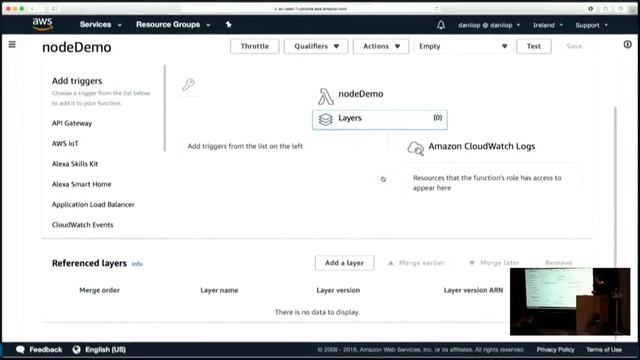The image size is (640, 360).
Task: Open the Services menu
Action: (100, 24)
